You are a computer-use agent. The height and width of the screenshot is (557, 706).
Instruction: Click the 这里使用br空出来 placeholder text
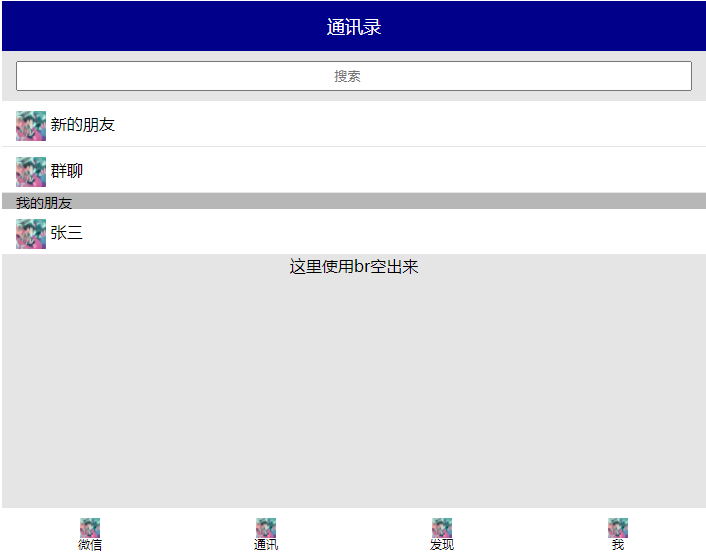353,267
